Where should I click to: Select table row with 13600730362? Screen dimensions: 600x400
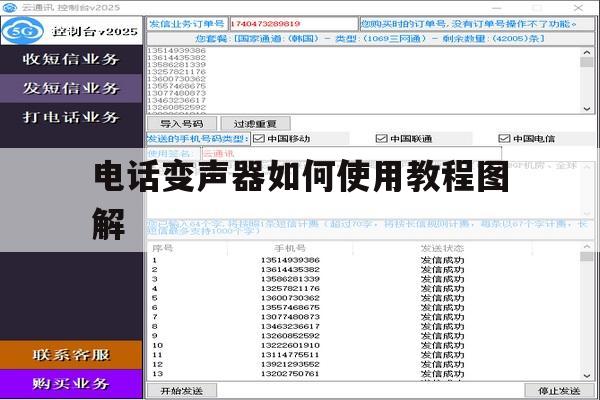click(364, 298)
